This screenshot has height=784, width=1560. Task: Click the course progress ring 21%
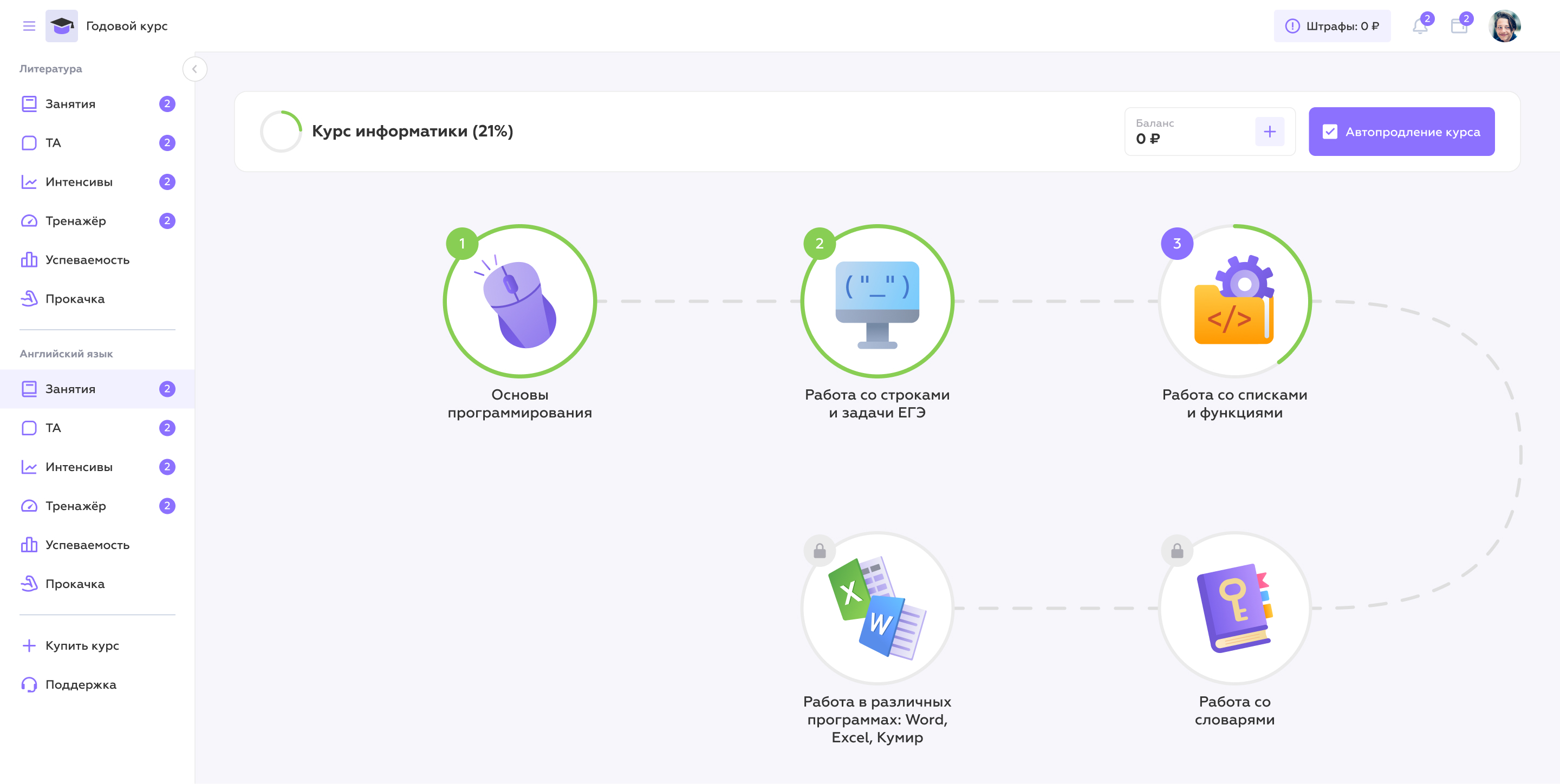[281, 132]
